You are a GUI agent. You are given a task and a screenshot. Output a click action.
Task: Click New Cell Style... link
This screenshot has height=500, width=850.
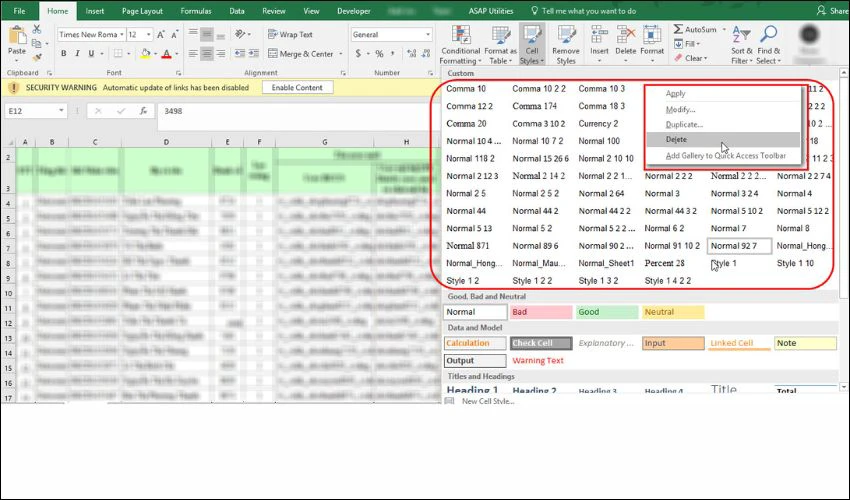[488, 401]
